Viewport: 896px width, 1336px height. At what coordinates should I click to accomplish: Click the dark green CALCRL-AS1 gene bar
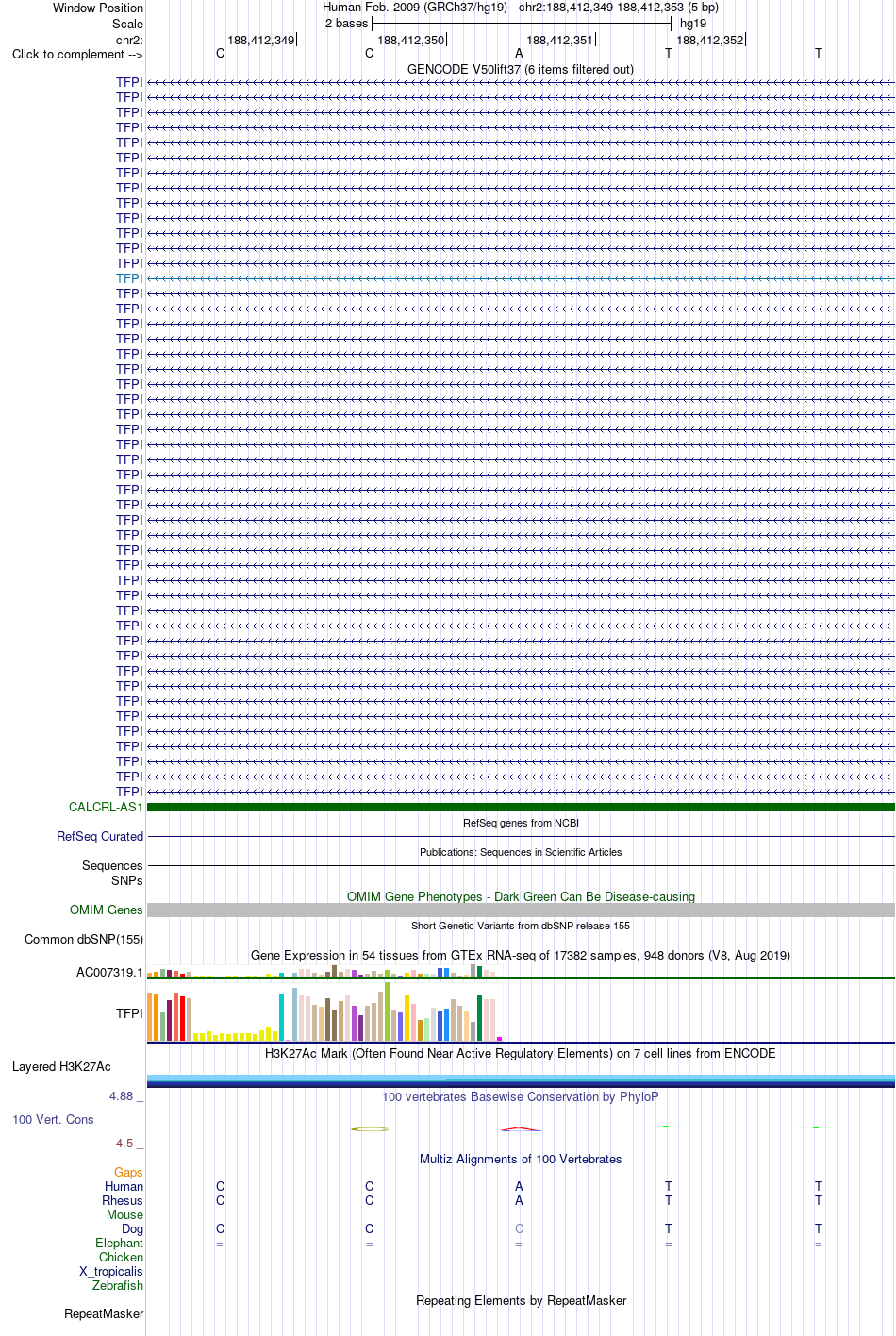pyautogui.click(x=521, y=807)
